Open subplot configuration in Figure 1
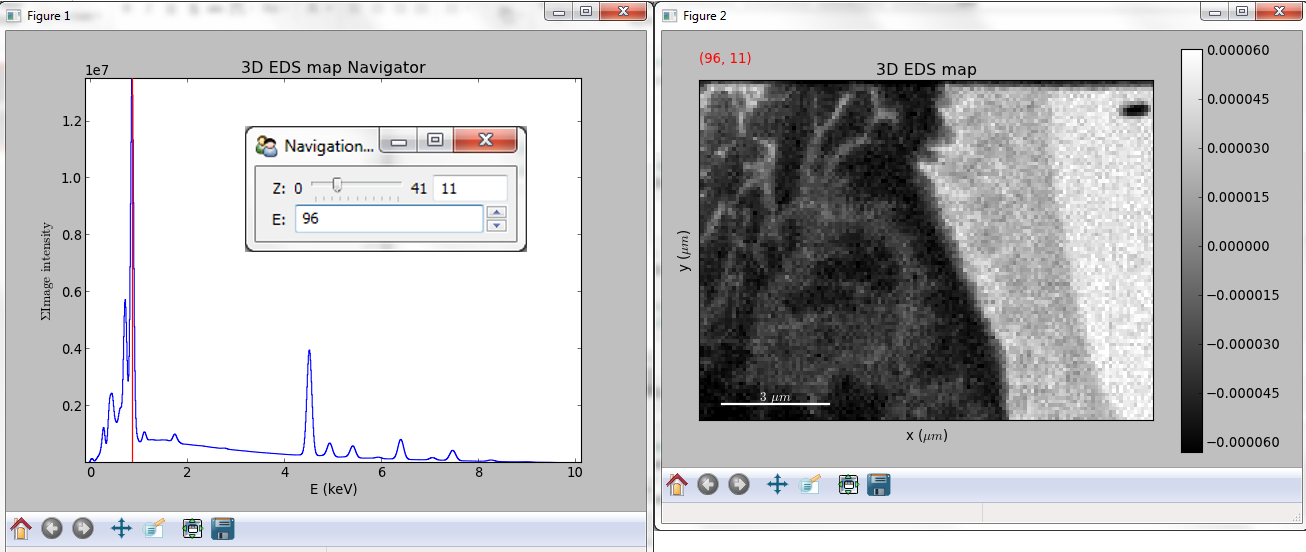 [192, 528]
